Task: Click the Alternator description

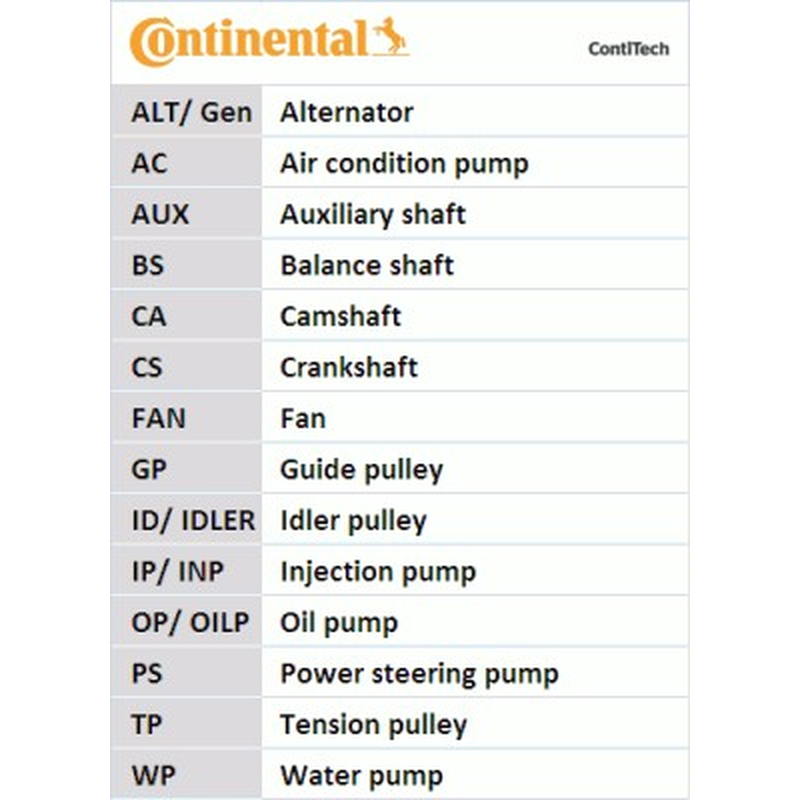Action: click(x=346, y=112)
